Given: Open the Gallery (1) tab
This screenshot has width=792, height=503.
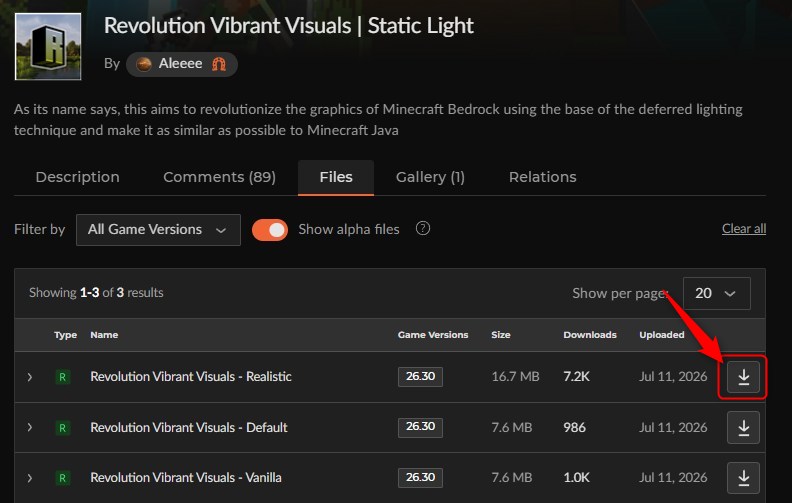Looking at the screenshot, I should point(430,177).
